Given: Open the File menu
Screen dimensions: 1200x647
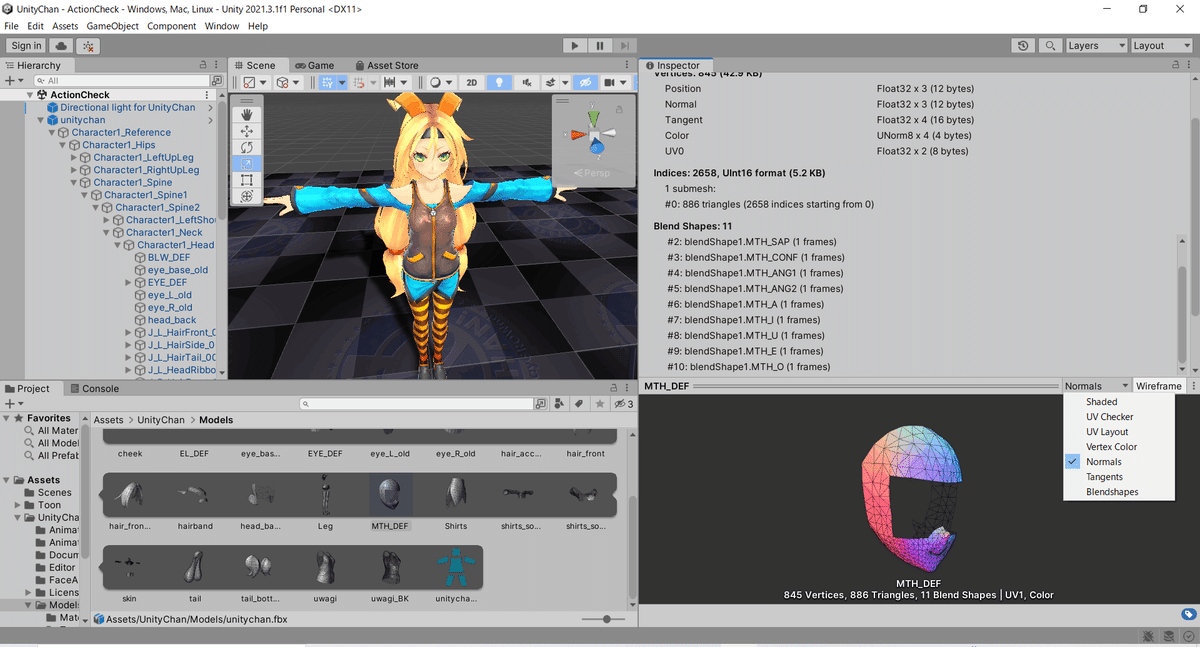Looking at the screenshot, I should click(11, 26).
